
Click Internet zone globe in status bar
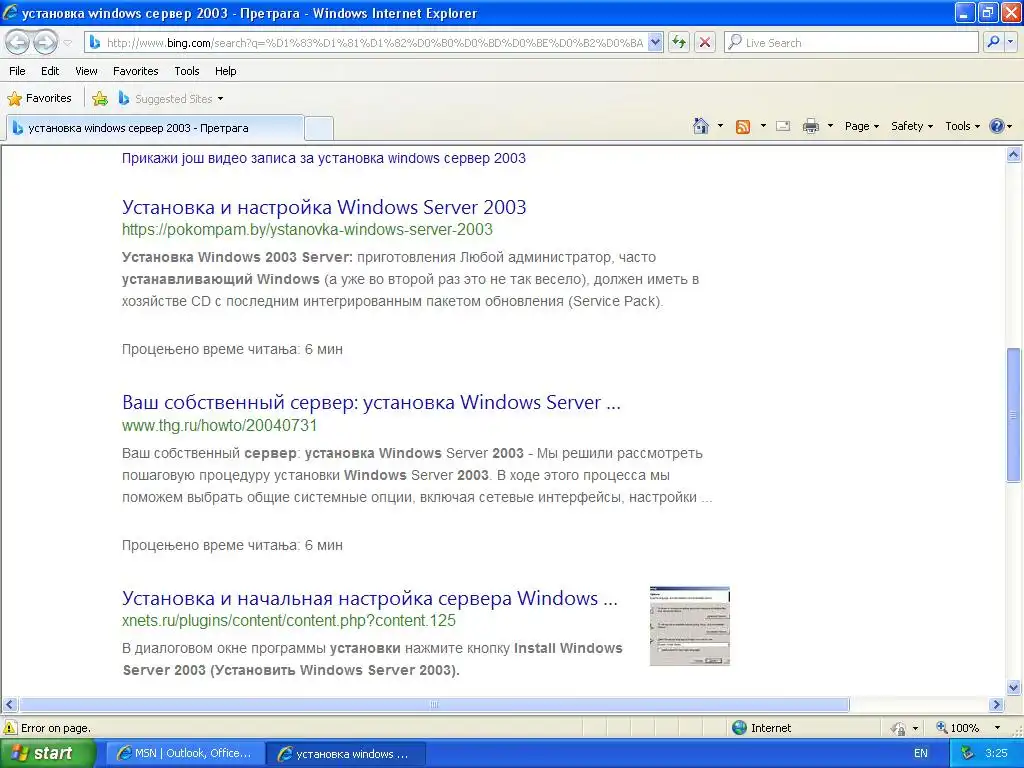coord(739,728)
